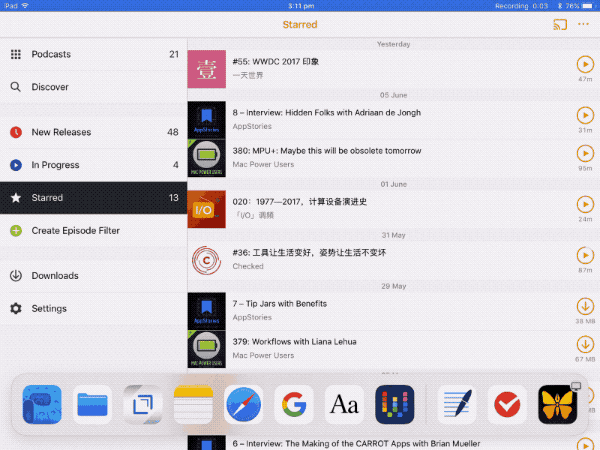Open '6 – Interview: The Making of the CARROT Apps'

356,443
